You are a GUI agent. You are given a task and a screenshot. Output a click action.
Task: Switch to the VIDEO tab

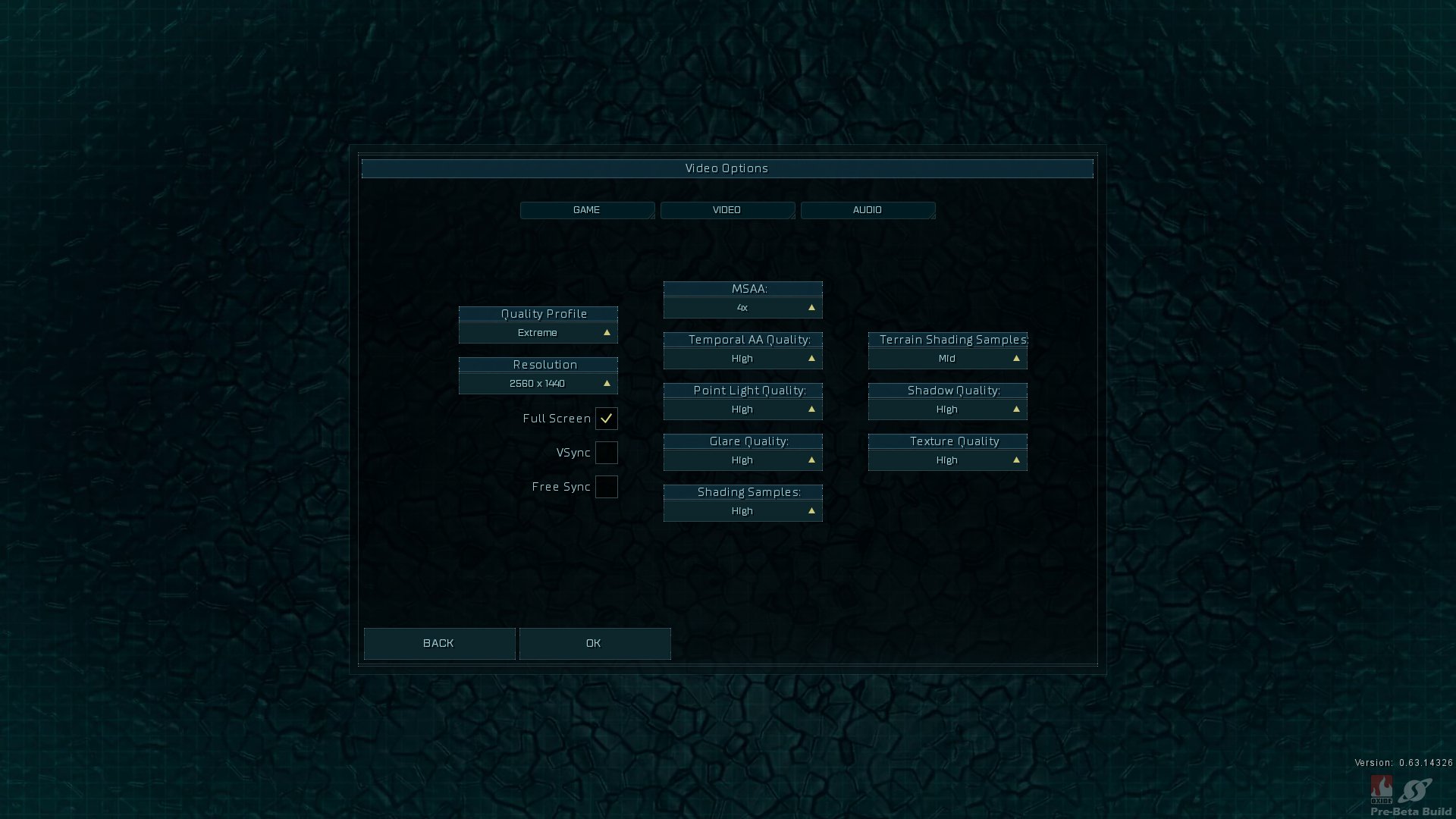[x=727, y=210]
